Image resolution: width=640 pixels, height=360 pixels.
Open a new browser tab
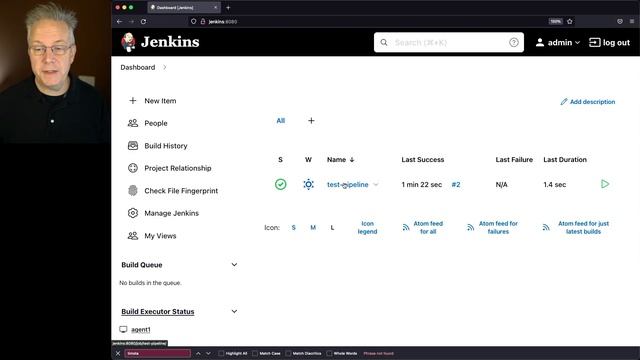[x=228, y=7]
